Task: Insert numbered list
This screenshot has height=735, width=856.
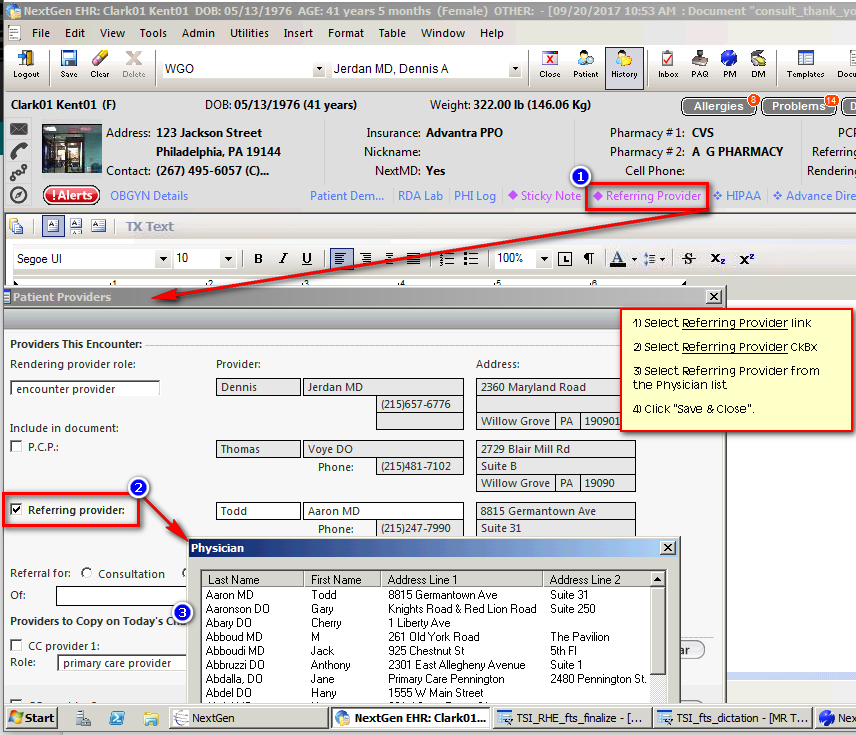Action: 447,259
